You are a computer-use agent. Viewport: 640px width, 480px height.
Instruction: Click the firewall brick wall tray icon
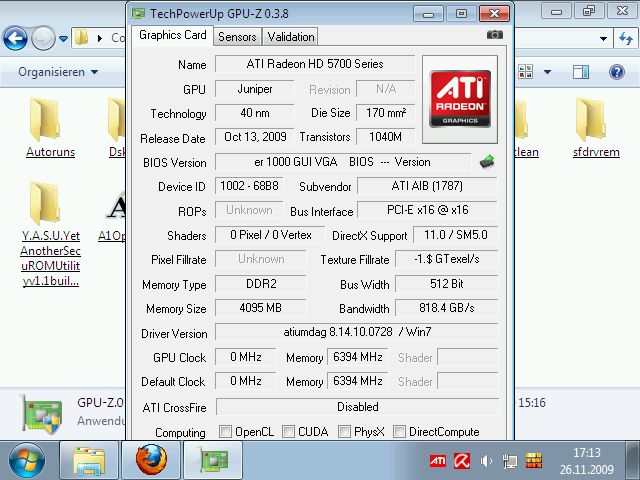[534, 461]
